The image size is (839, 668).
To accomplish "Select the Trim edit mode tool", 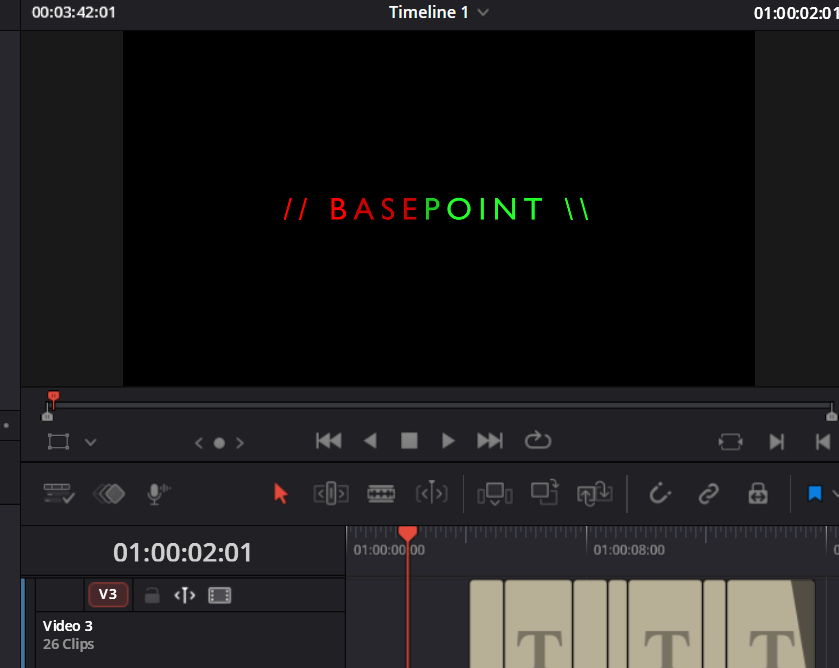I will tap(331, 494).
